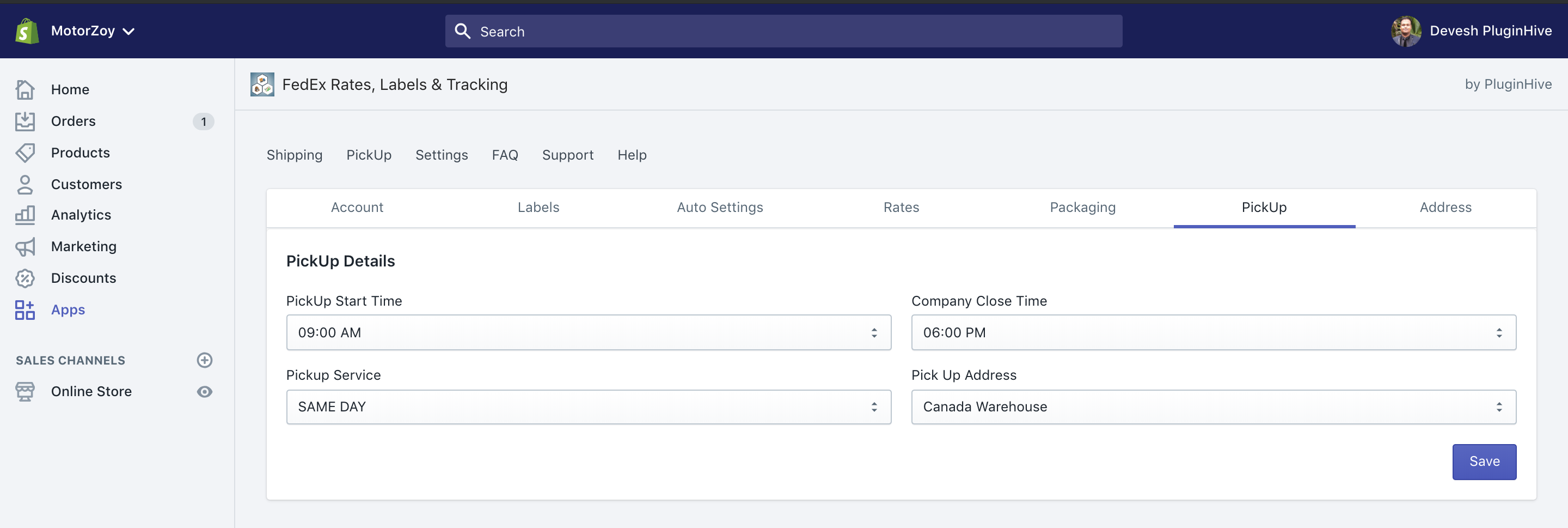This screenshot has height=528, width=1568.
Task: View online store via eye icon
Action: pyautogui.click(x=205, y=392)
